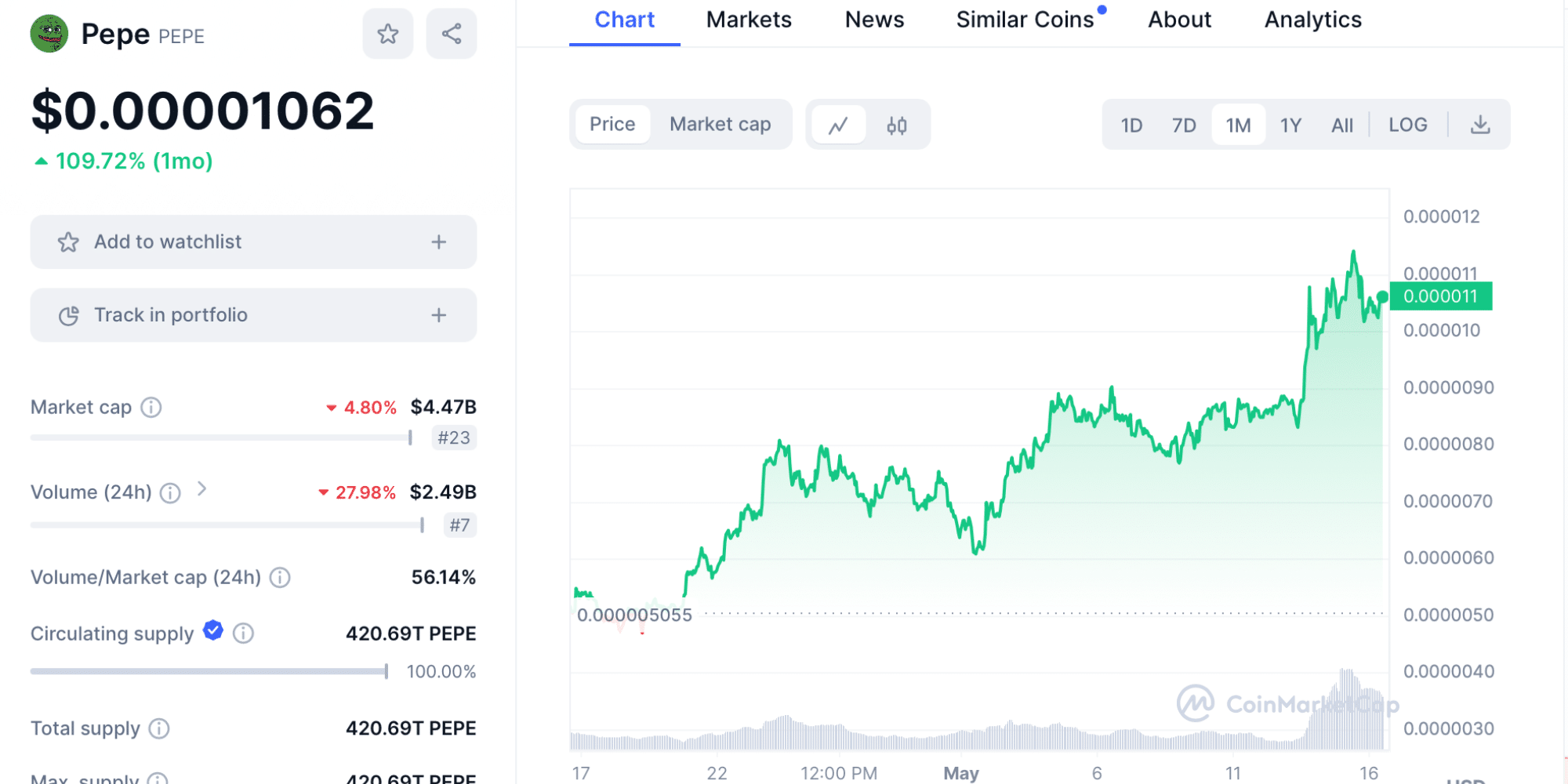Open the News tab
The width and height of the screenshot is (1568, 784).
pos(874,20)
